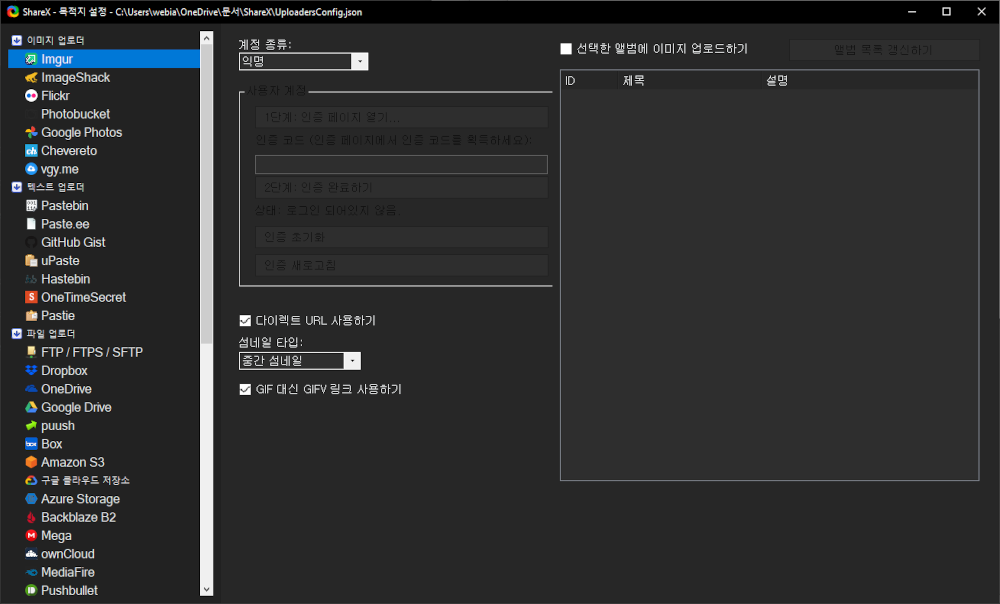Uncheck GIF 대신 GIFV 링크 사용하기
This screenshot has width=1000, height=604.
pyautogui.click(x=245, y=390)
